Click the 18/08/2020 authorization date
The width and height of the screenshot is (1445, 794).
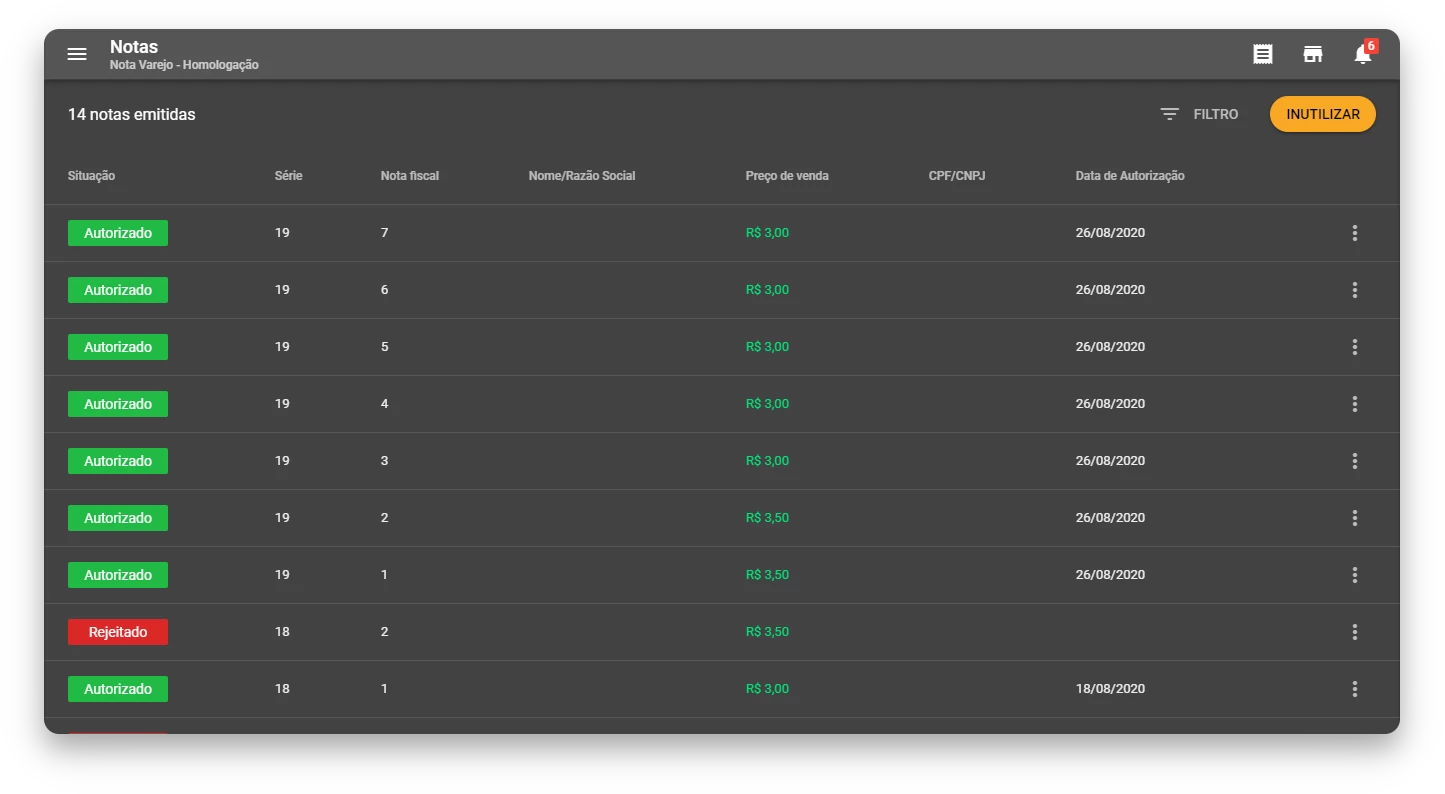point(1110,689)
